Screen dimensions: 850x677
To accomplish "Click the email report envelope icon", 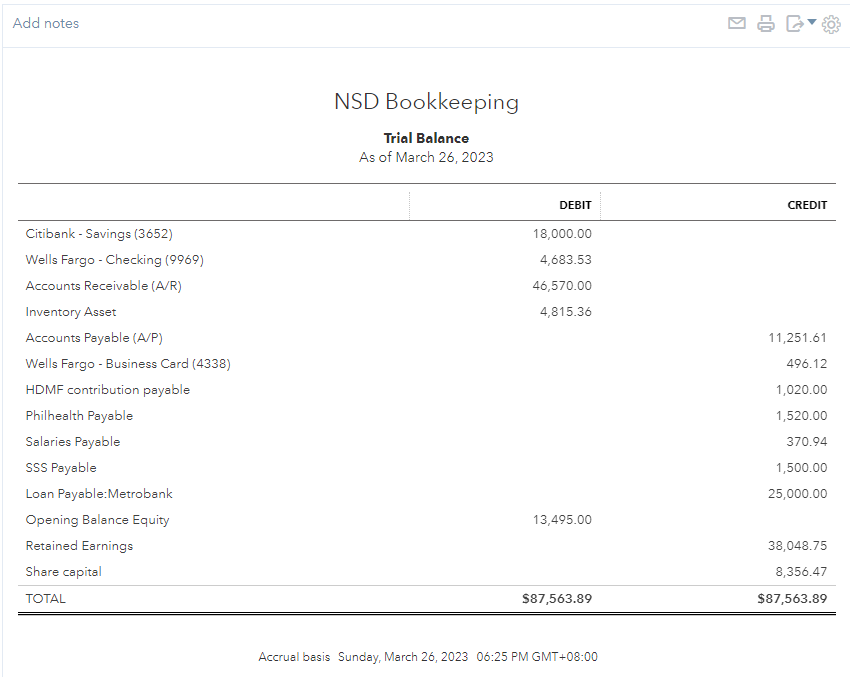I will [737, 24].
